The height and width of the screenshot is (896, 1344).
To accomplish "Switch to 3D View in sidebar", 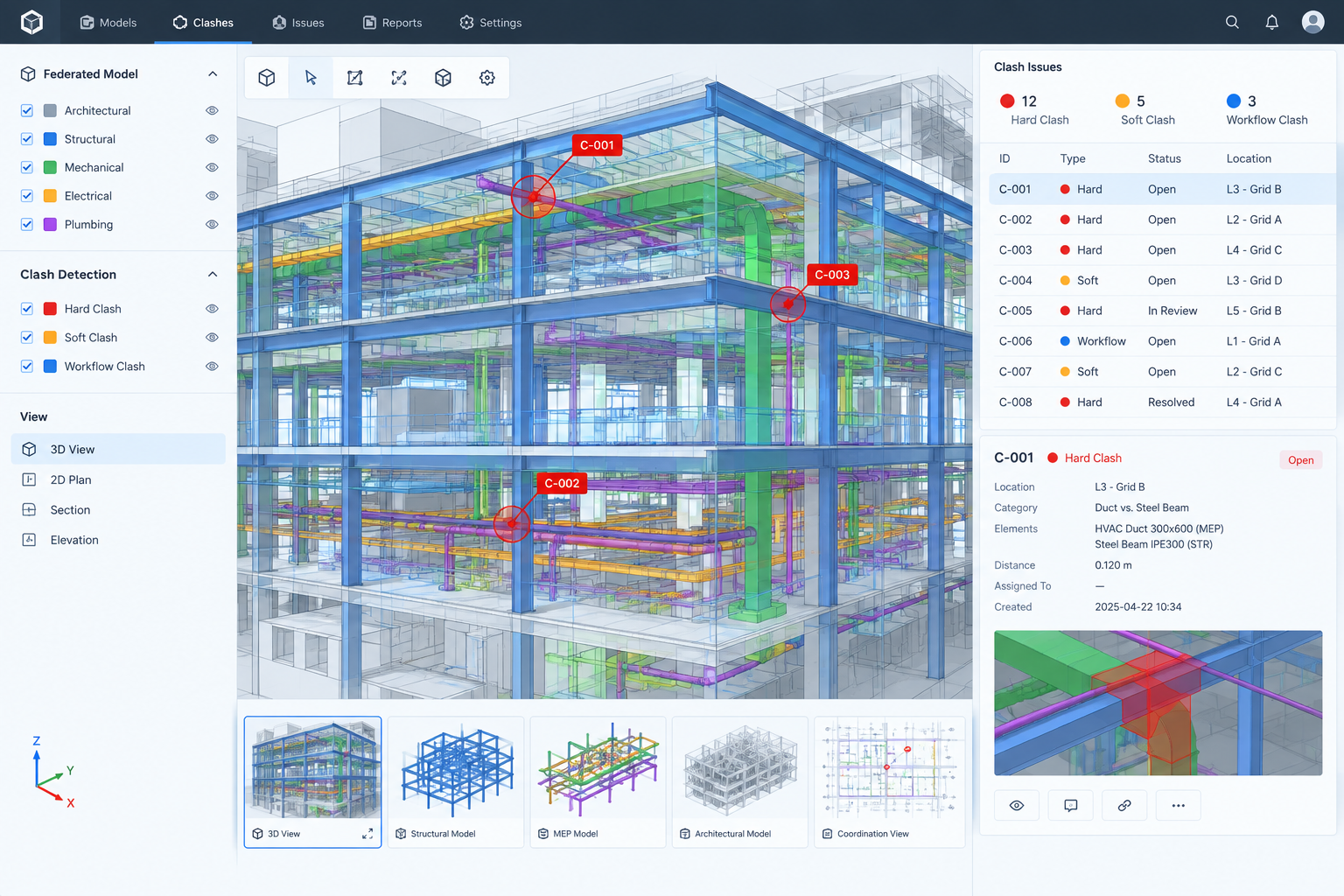I will point(118,449).
